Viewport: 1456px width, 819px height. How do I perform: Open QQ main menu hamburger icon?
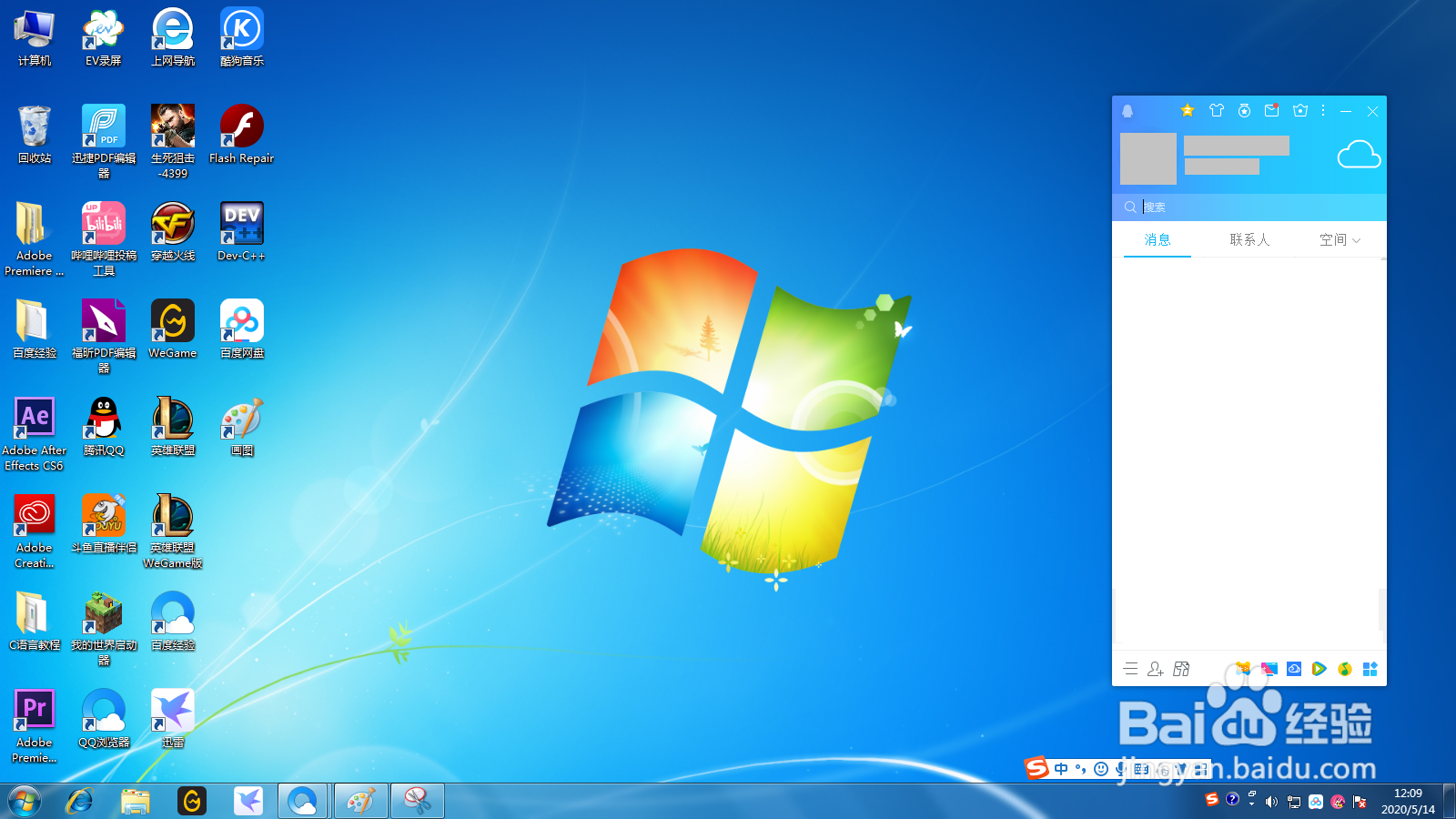pyautogui.click(x=1130, y=669)
